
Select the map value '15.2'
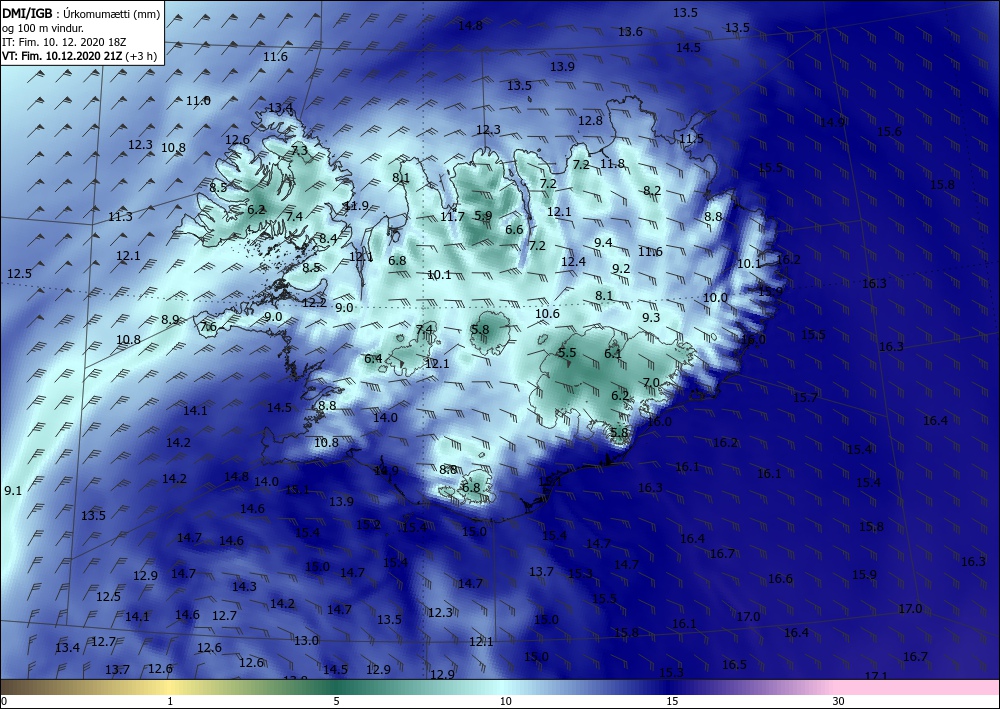point(369,525)
